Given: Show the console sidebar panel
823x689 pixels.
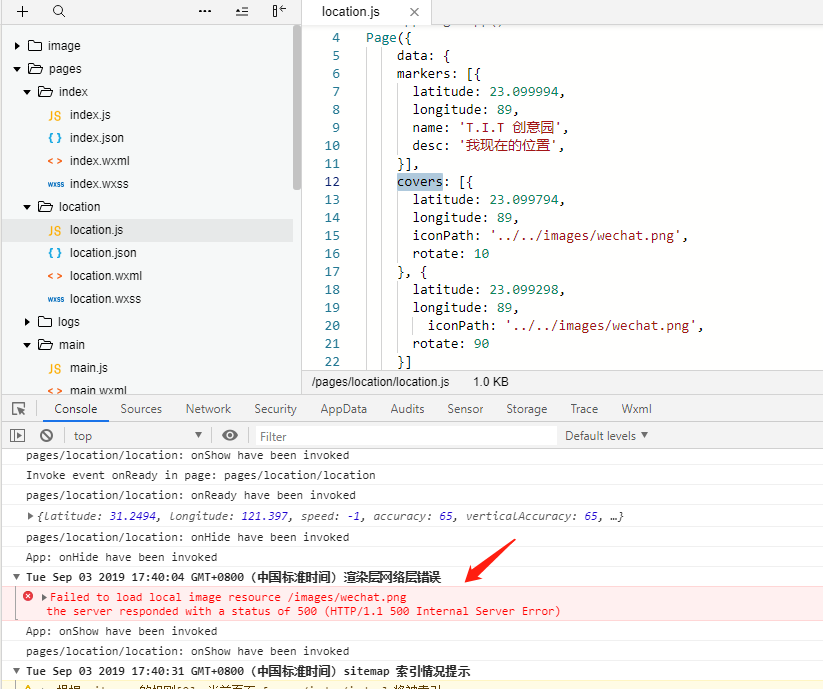Looking at the screenshot, I should 17,436.
